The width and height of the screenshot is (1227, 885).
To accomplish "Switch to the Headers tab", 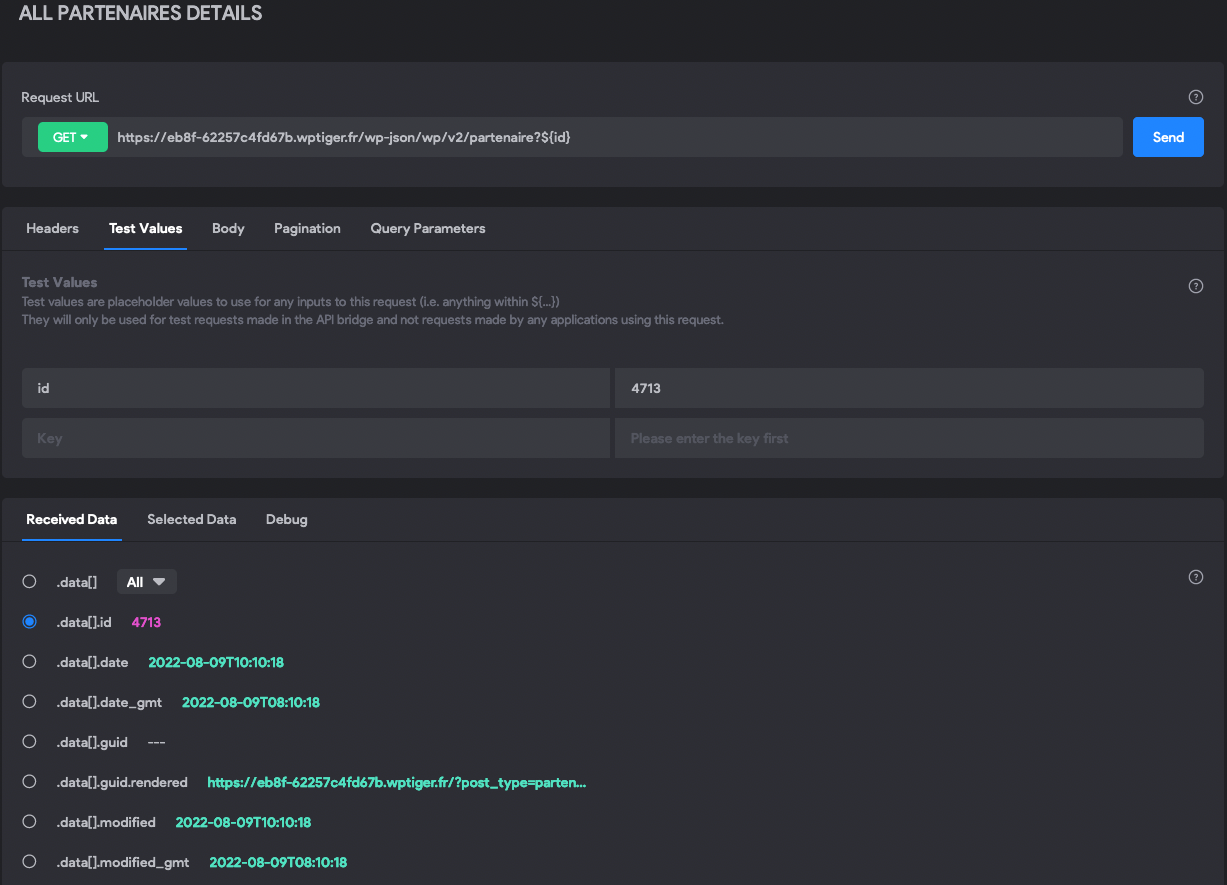I will (x=52, y=229).
